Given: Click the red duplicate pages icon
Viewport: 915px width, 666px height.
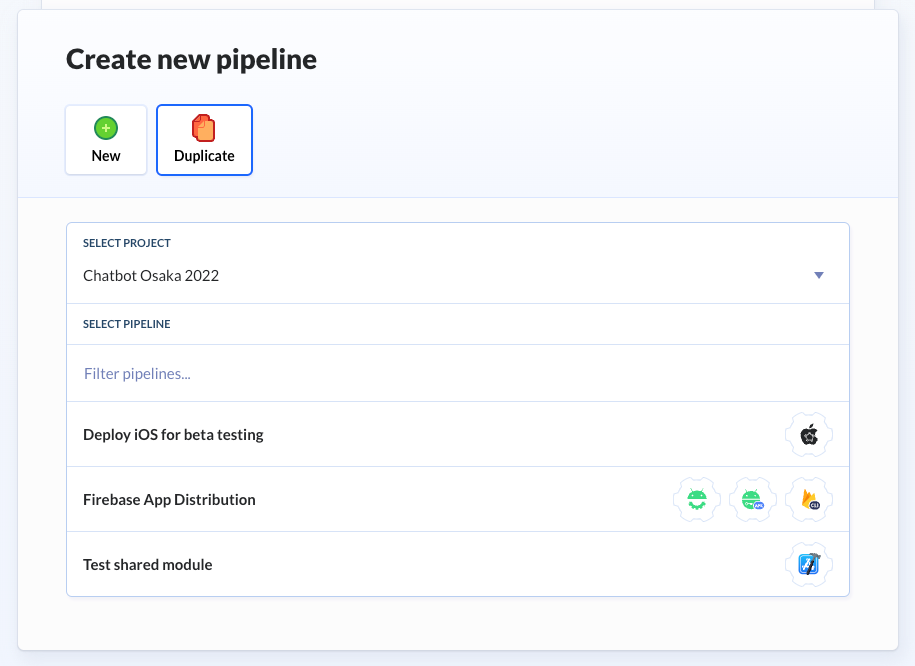Looking at the screenshot, I should [x=204, y=128].
